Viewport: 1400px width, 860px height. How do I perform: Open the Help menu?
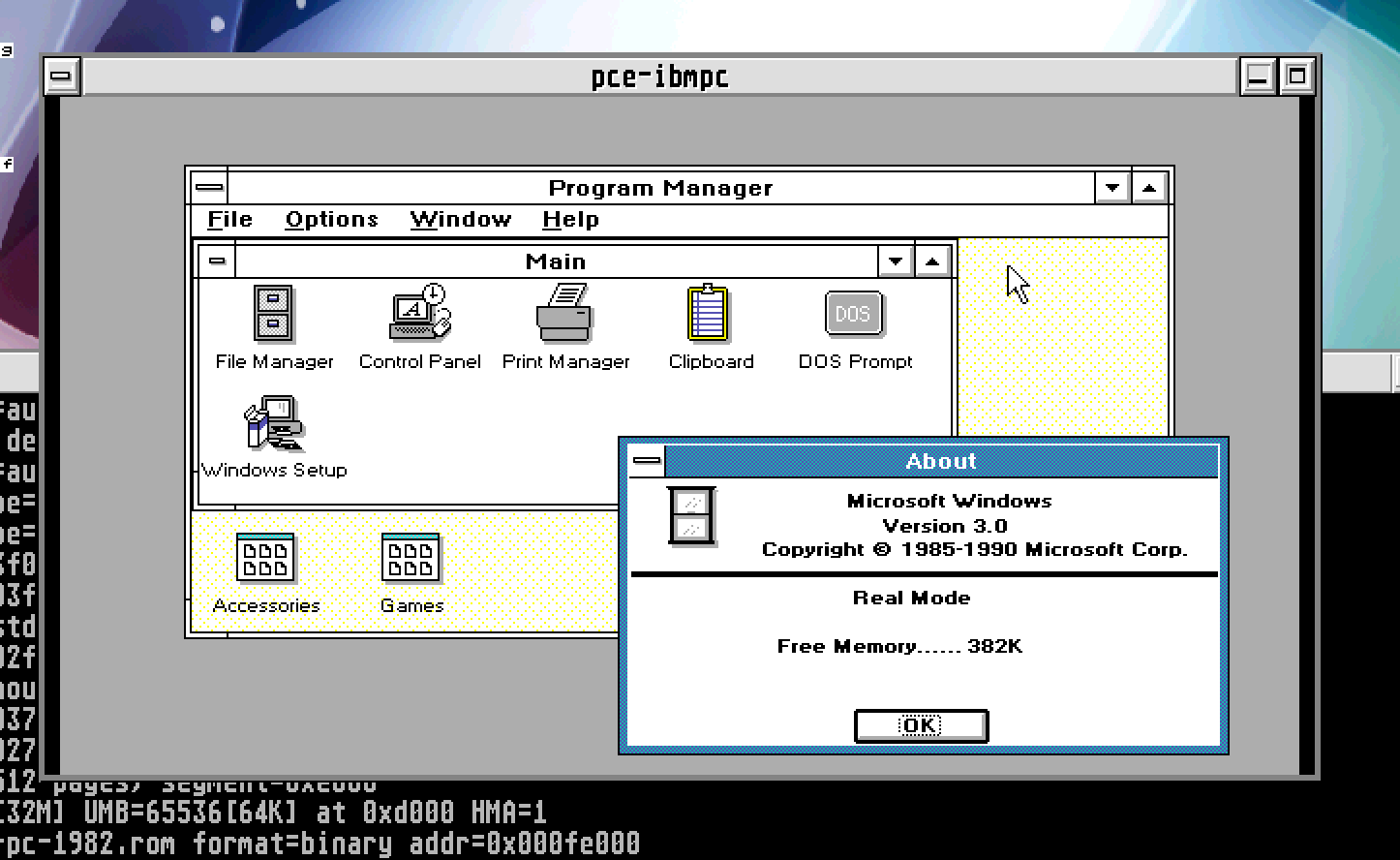[570, 220]
